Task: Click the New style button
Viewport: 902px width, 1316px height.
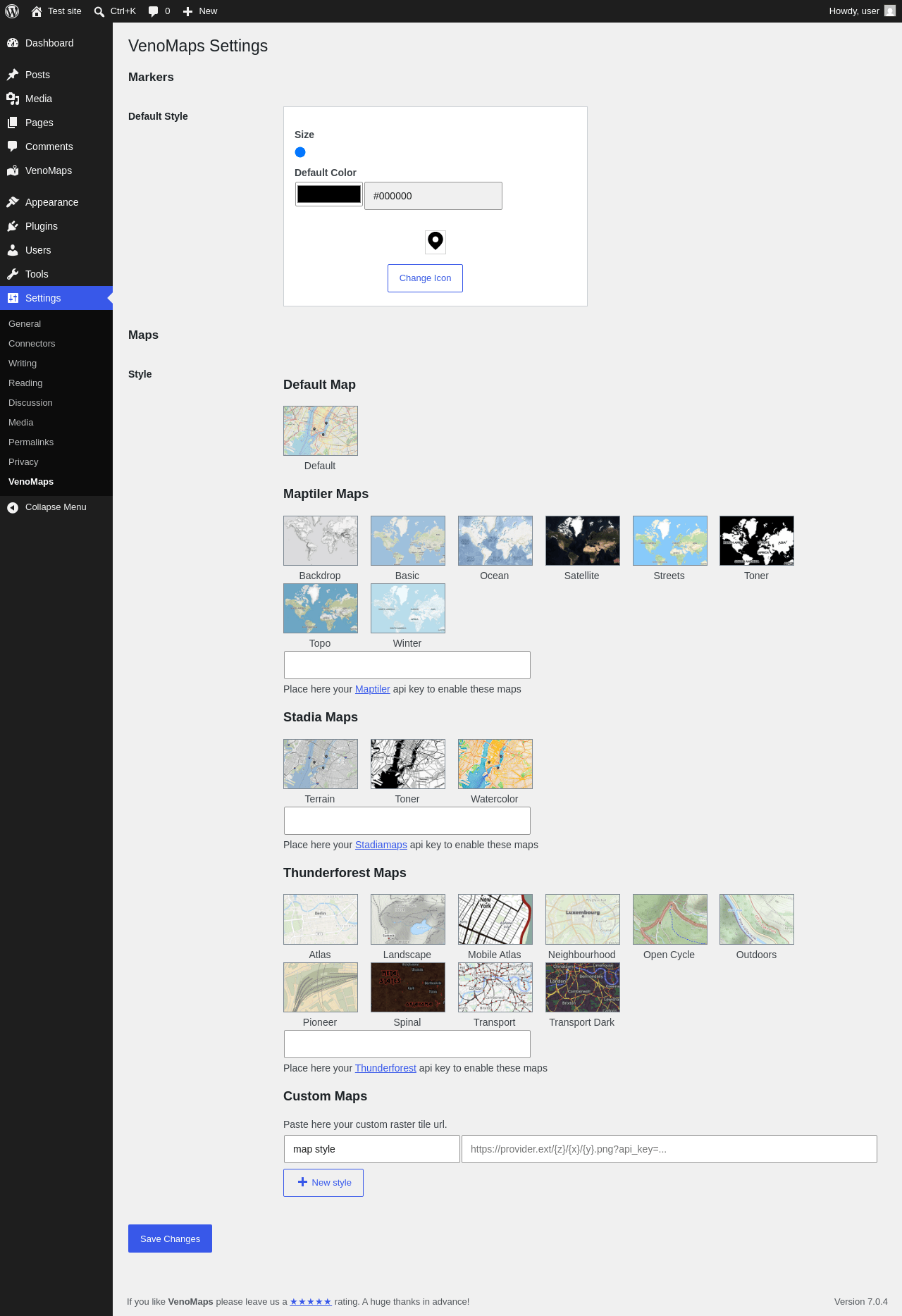Action: 323,1183
